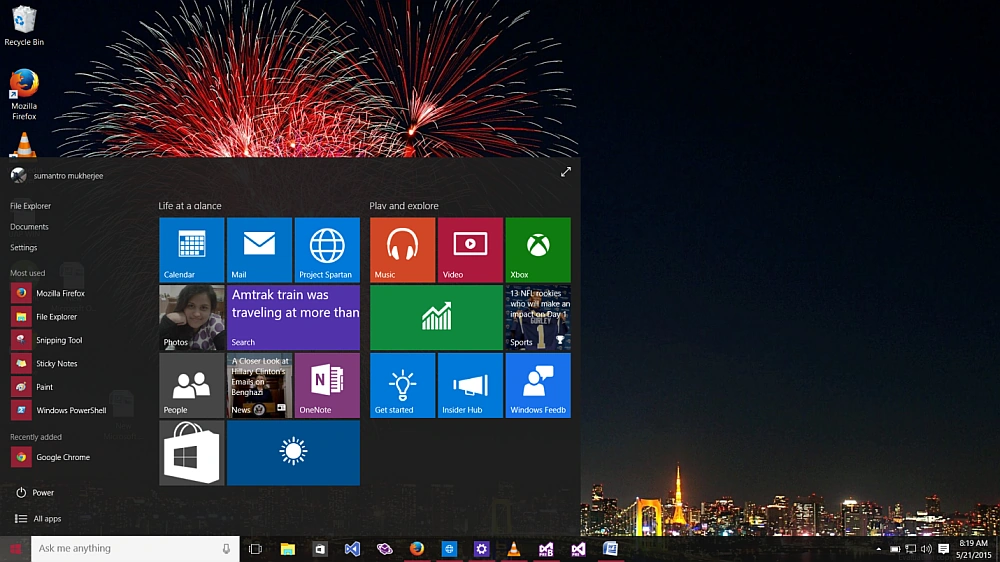
Task: Open the Xbox tile
Action: [x=538, y=249]
